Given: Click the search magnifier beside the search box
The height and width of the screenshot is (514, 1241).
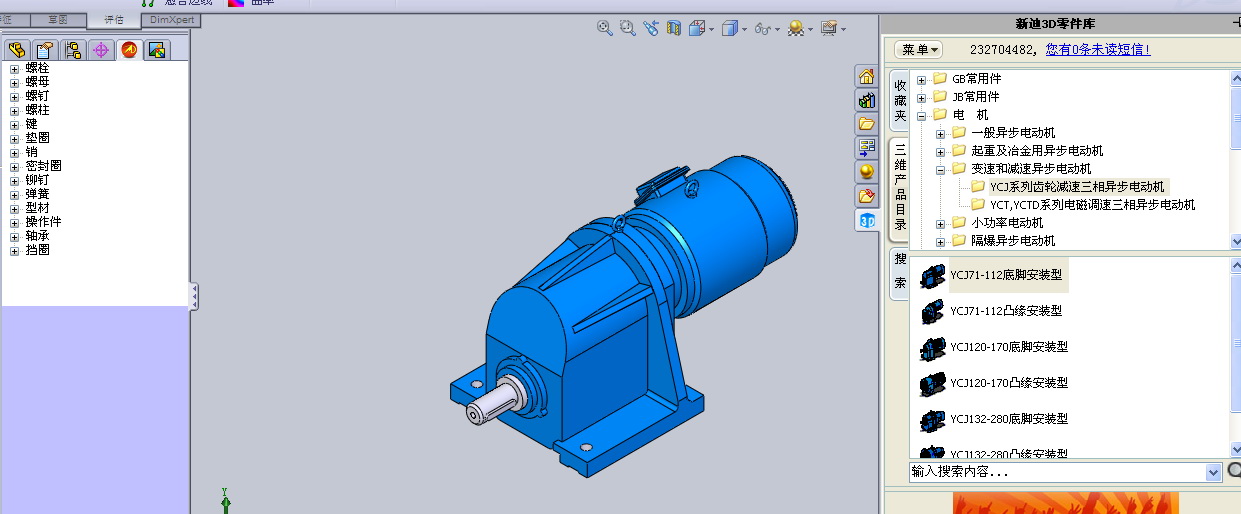Looking at the screenshot, I should 1234,470.
